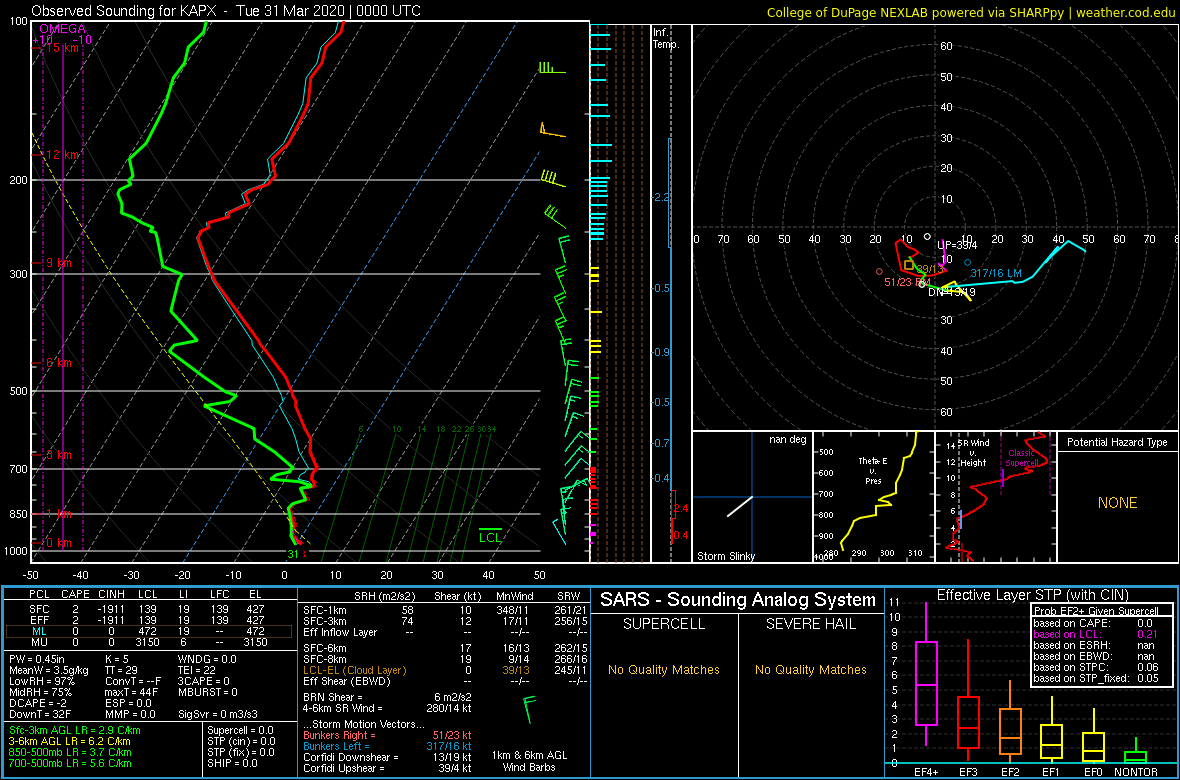Click the yellow NONE hazard type
Viewport: 1180px width, 780px height.
pos(1117,503)
